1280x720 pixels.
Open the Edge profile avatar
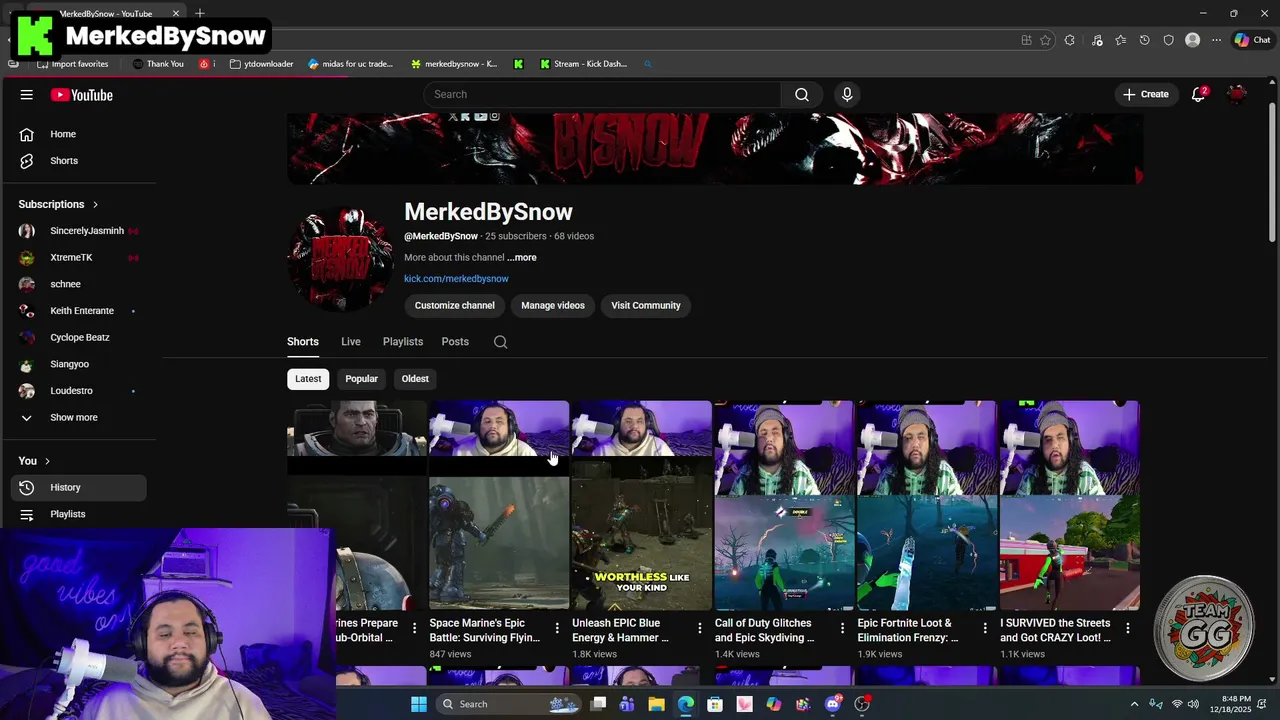1192,40
